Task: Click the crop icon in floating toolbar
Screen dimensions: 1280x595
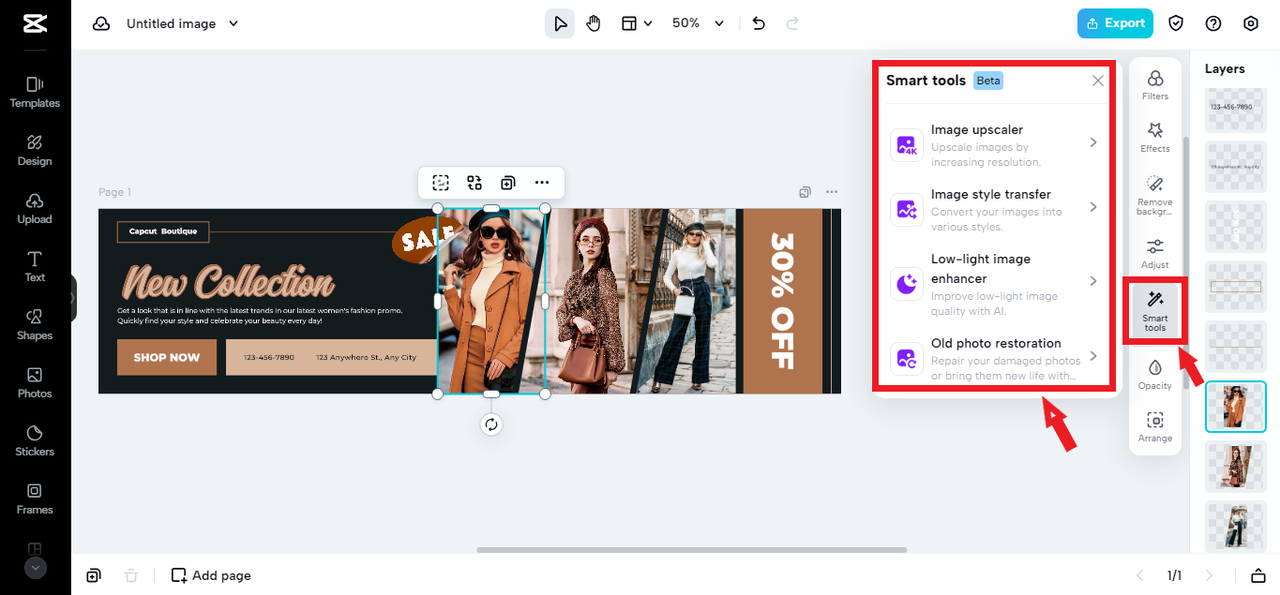Action: (440, 182)
